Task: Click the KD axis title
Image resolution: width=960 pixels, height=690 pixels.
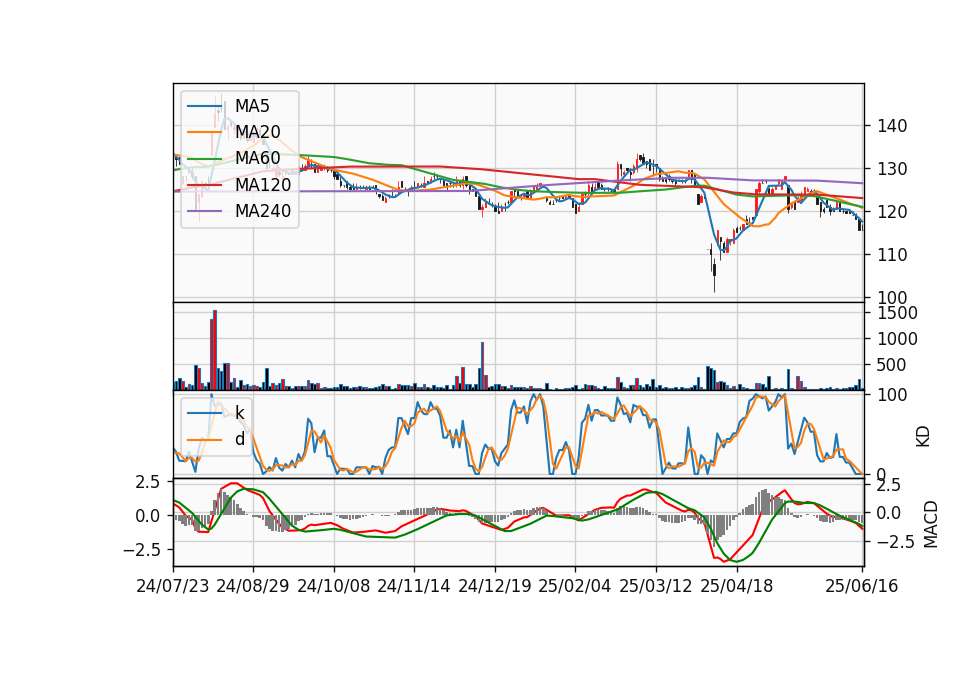Action: 923,437
